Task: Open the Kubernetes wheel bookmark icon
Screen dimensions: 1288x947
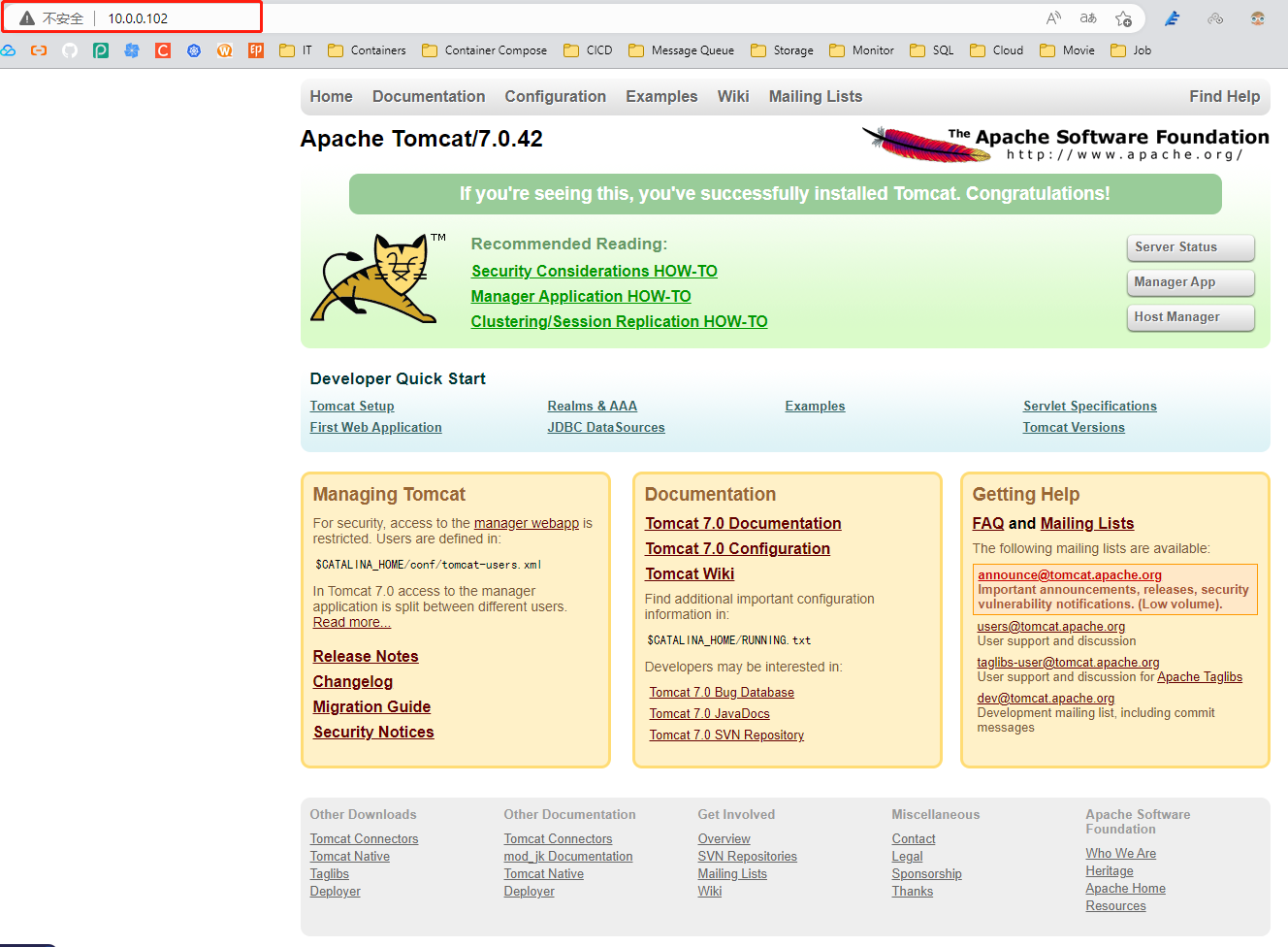Action: (x=194, y=50)
